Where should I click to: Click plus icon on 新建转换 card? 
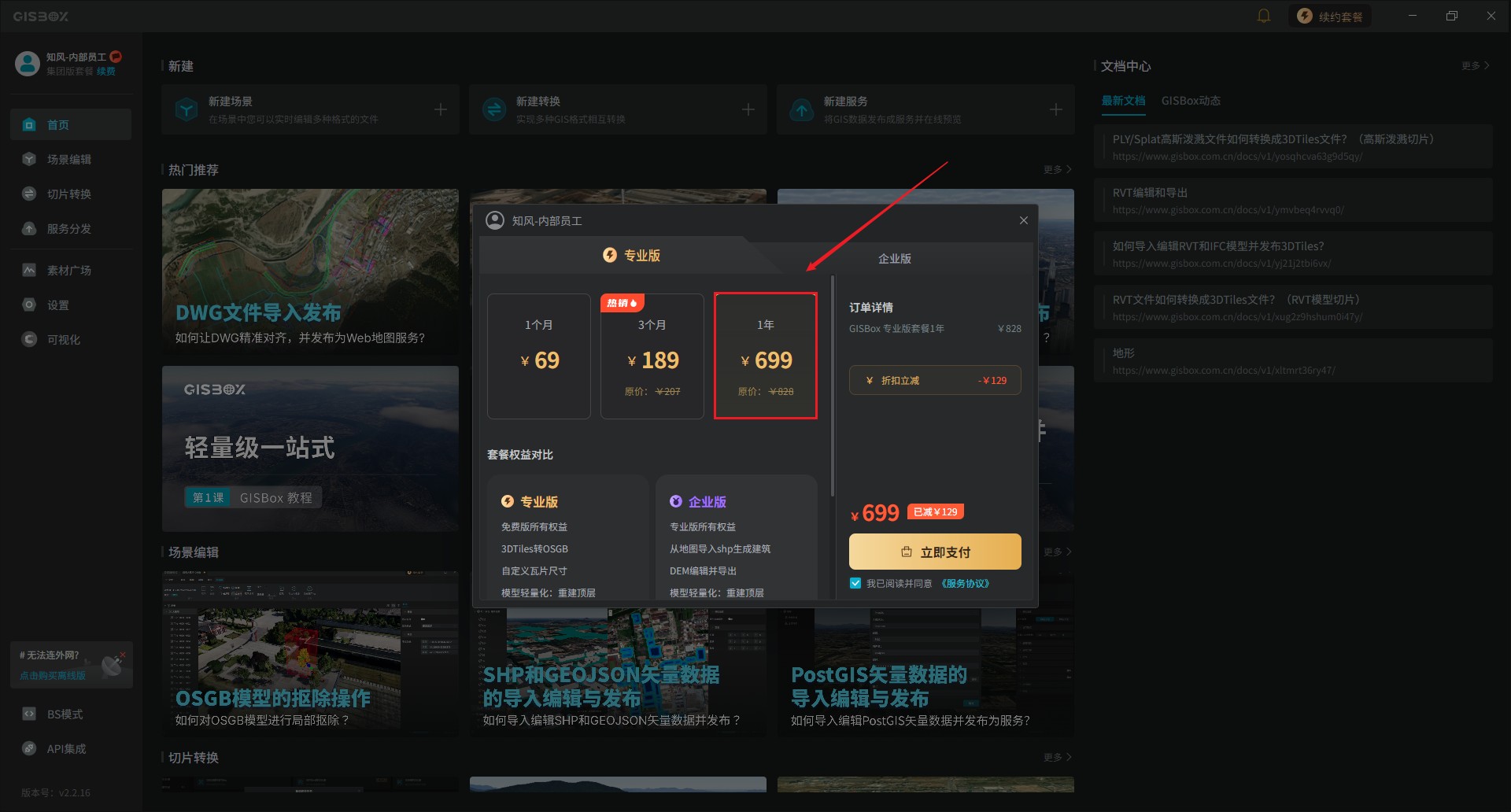tap(748, 109)
